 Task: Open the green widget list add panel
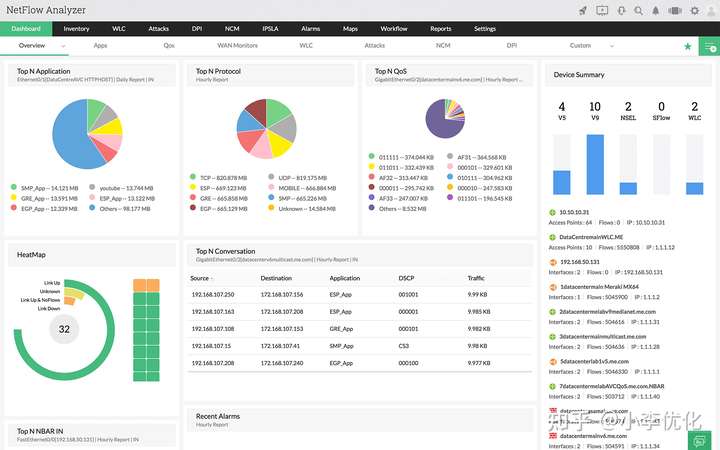tap(709, 46)
